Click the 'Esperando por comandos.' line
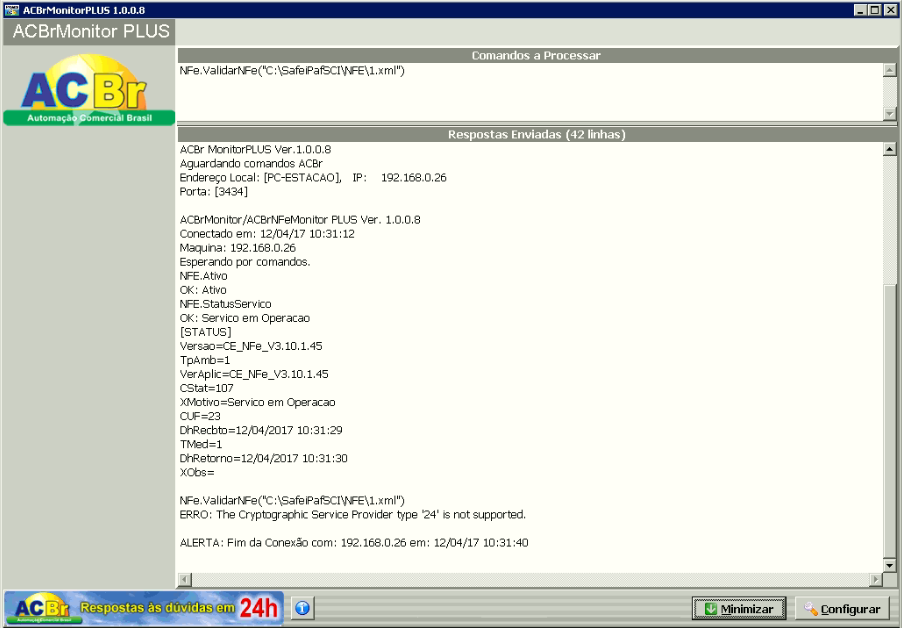 click(245, 262)
